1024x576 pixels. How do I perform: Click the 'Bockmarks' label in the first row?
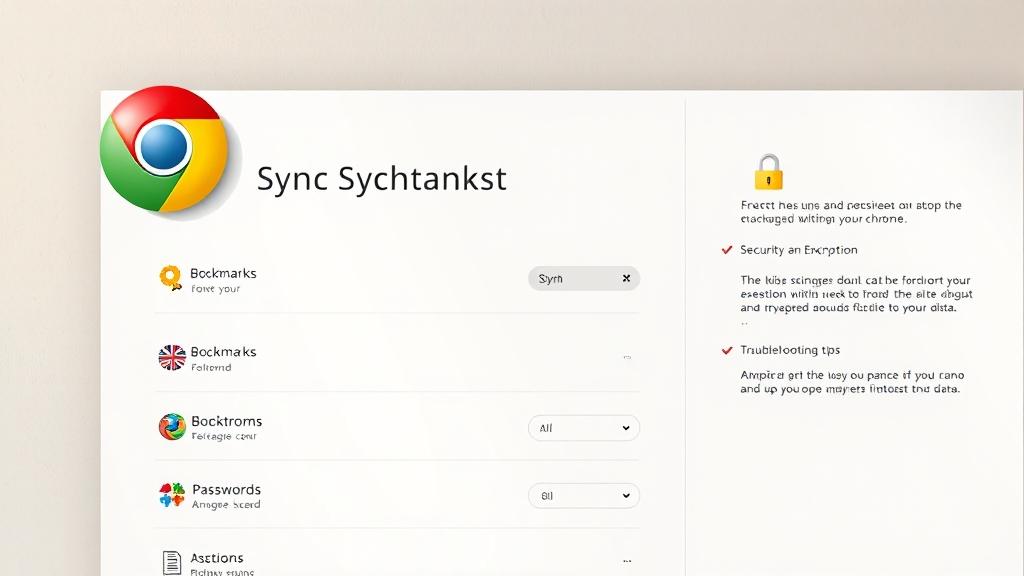click(x=223, y=273)
